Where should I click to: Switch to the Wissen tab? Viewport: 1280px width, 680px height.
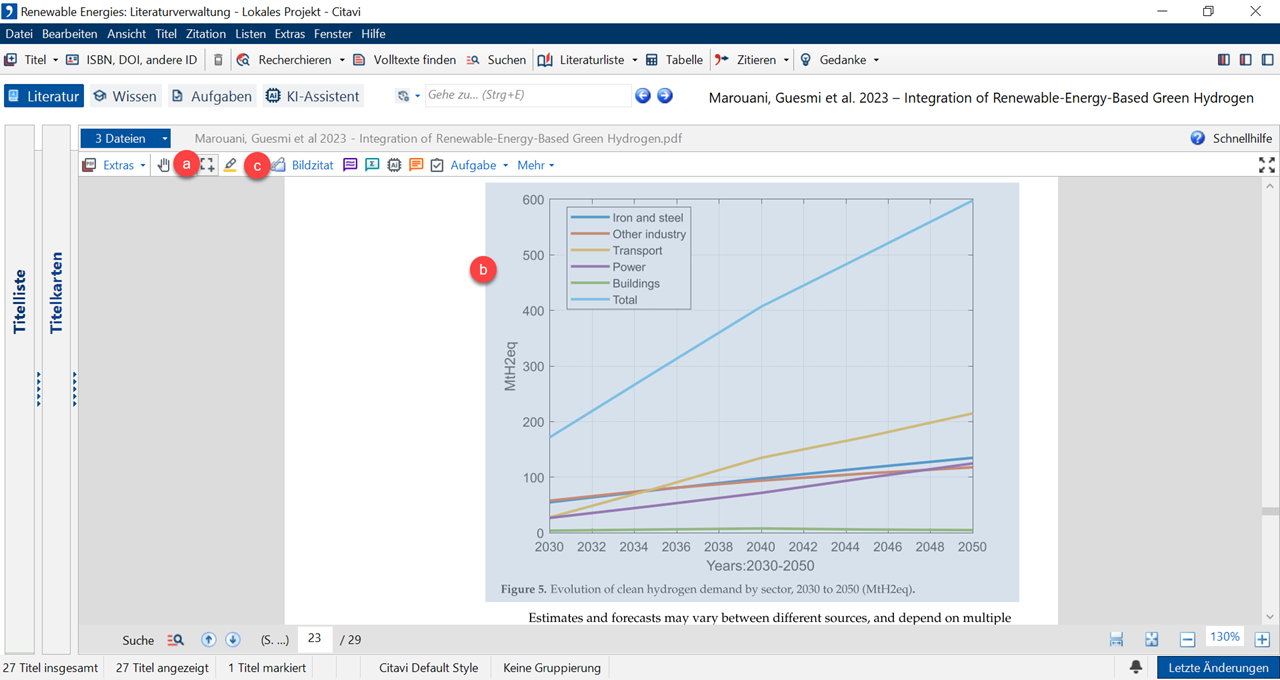point(125,96)
